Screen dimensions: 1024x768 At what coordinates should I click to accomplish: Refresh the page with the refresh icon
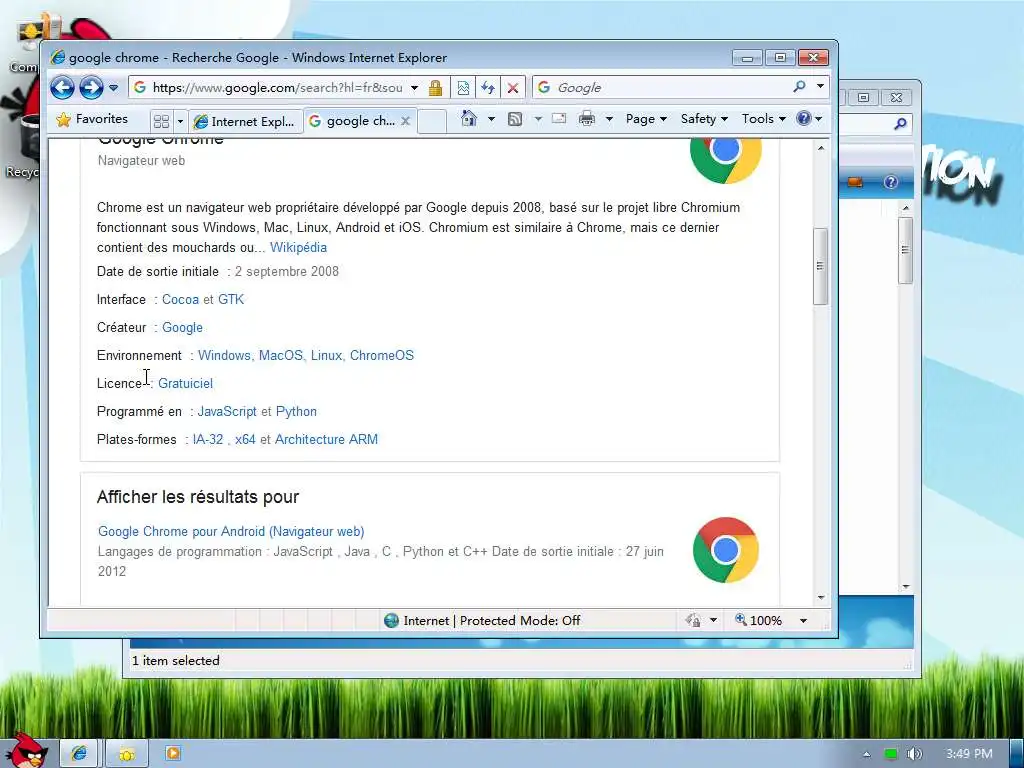488,88
